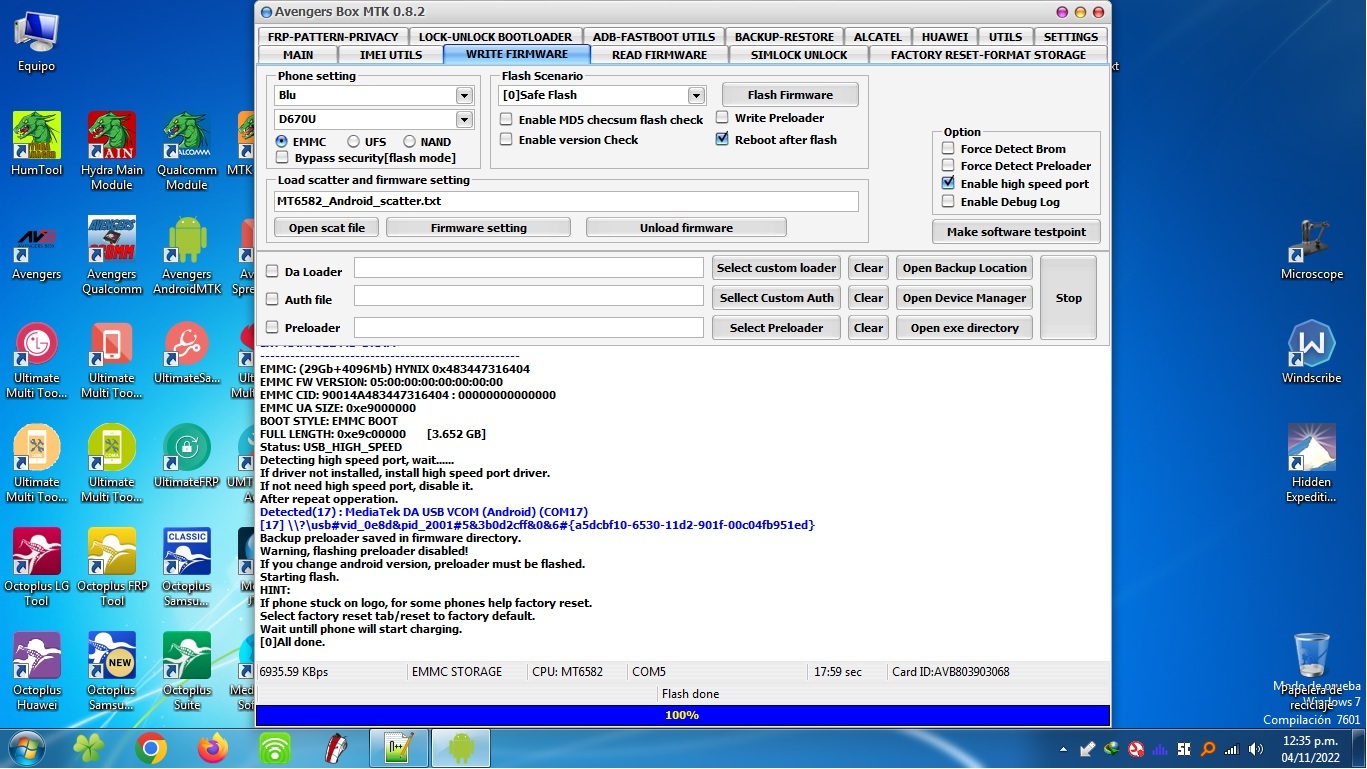The height and width of the screenshot is (769, 1367).
Task: Launch Hydra Qualcomm Module shortcut
Action: coord(187,151)
